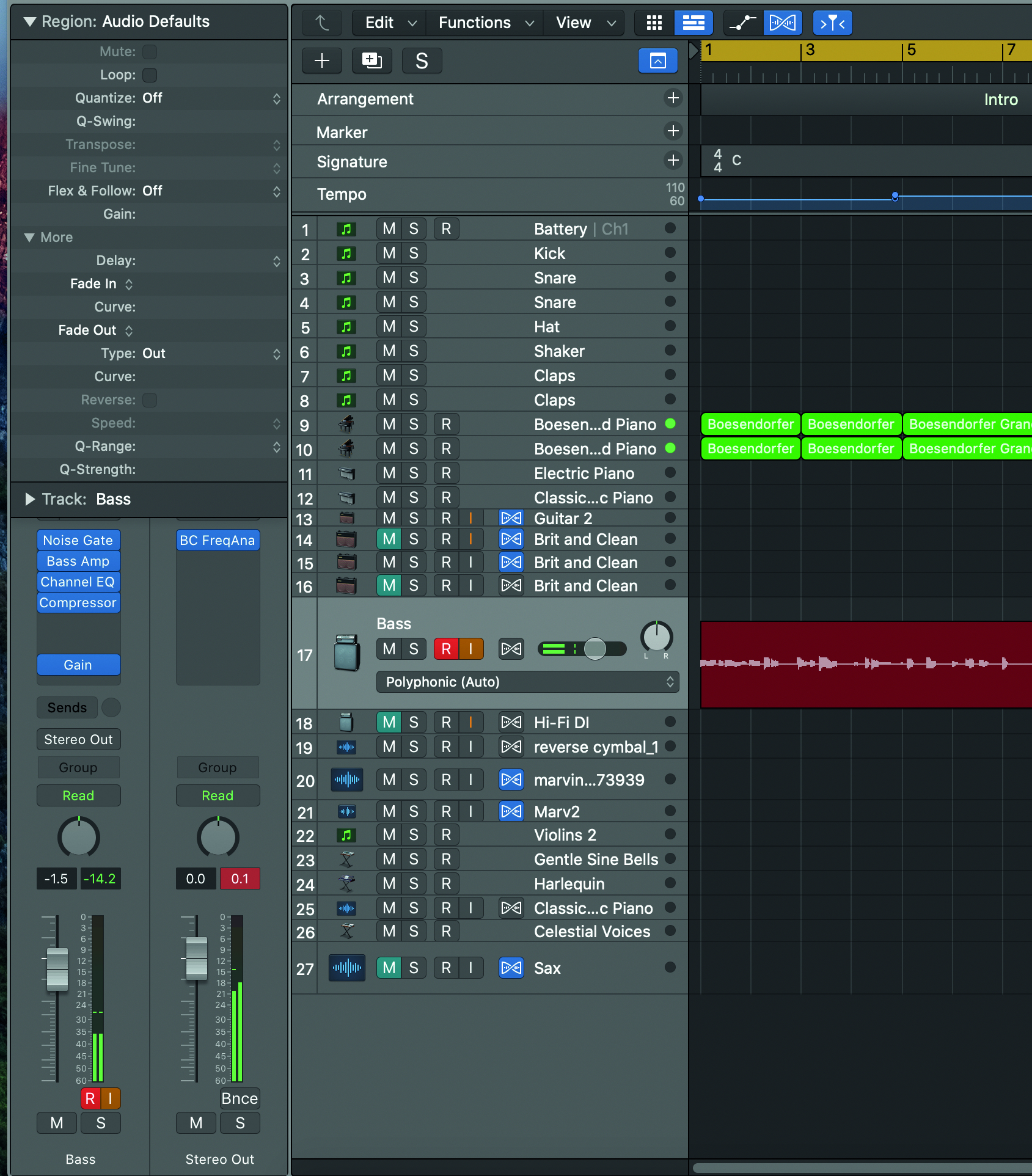
Task: Collapse the More section in Region inspector
Action: 29,237
